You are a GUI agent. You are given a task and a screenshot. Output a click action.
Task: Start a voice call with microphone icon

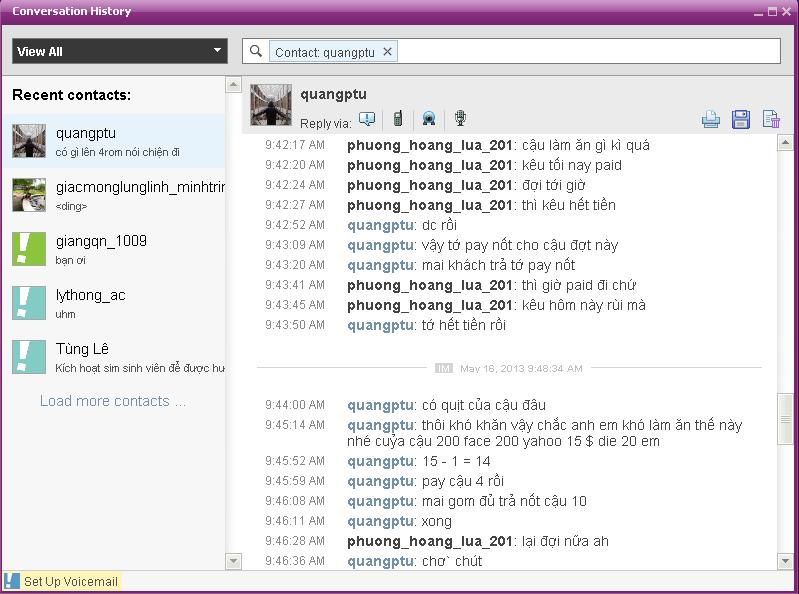(460, 118)
